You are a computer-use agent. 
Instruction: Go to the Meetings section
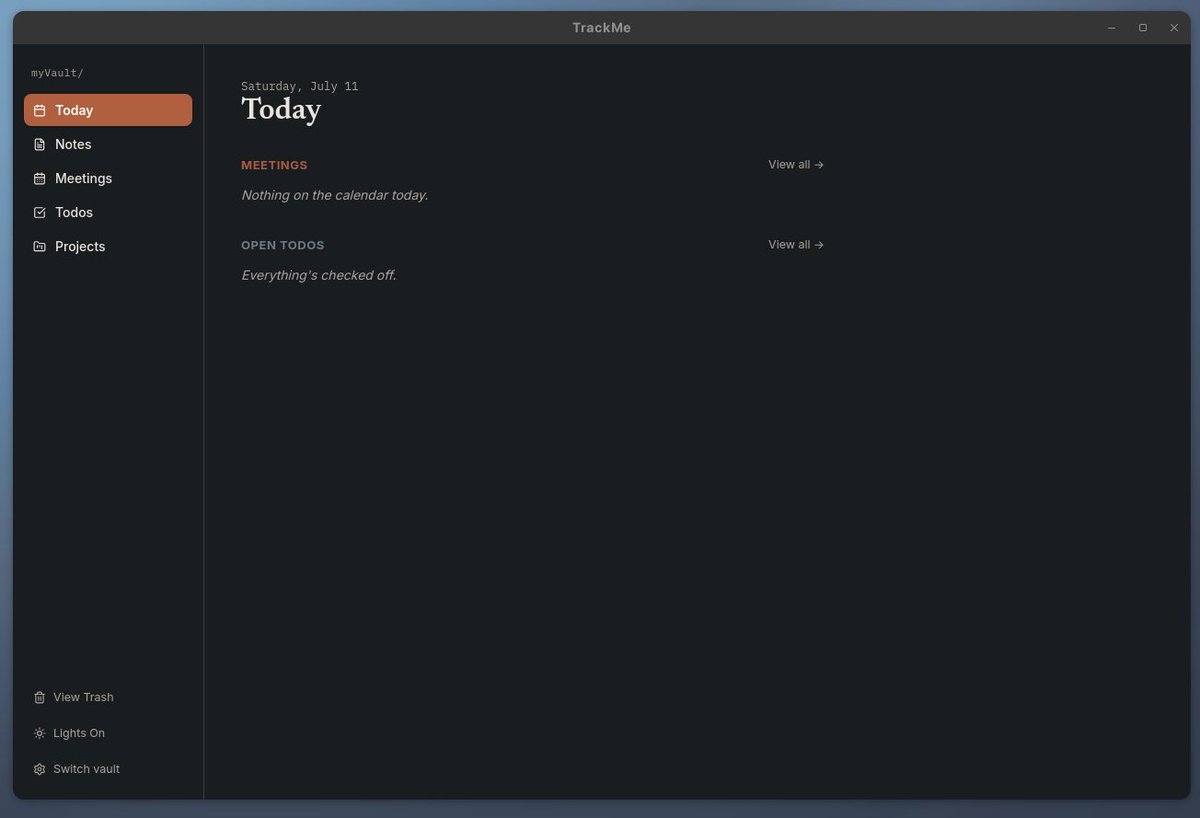click(108, 178)
